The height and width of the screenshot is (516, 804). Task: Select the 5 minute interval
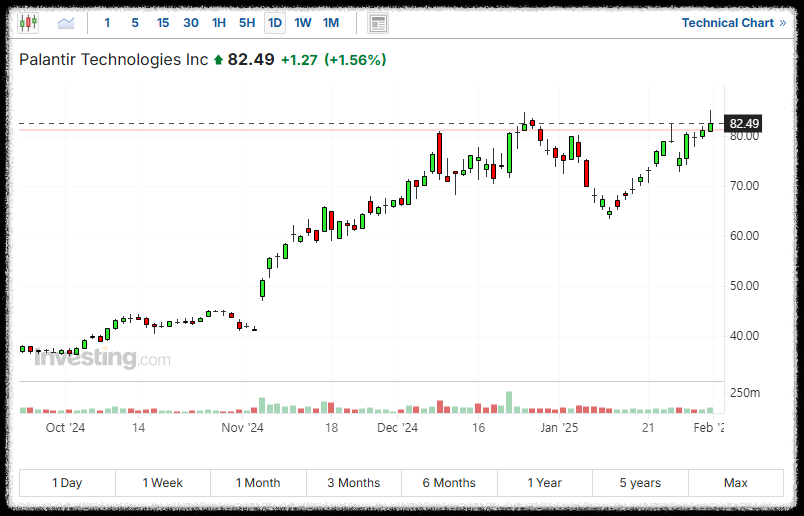click(135, 23)
